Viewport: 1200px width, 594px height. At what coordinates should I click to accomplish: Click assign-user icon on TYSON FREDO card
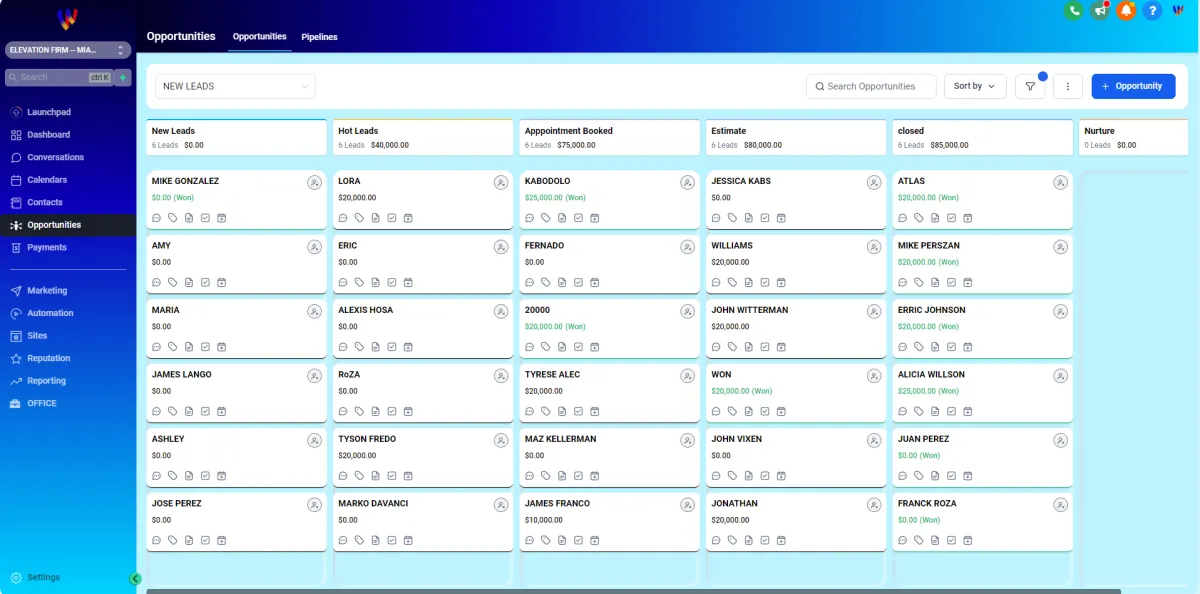[501, 441]
